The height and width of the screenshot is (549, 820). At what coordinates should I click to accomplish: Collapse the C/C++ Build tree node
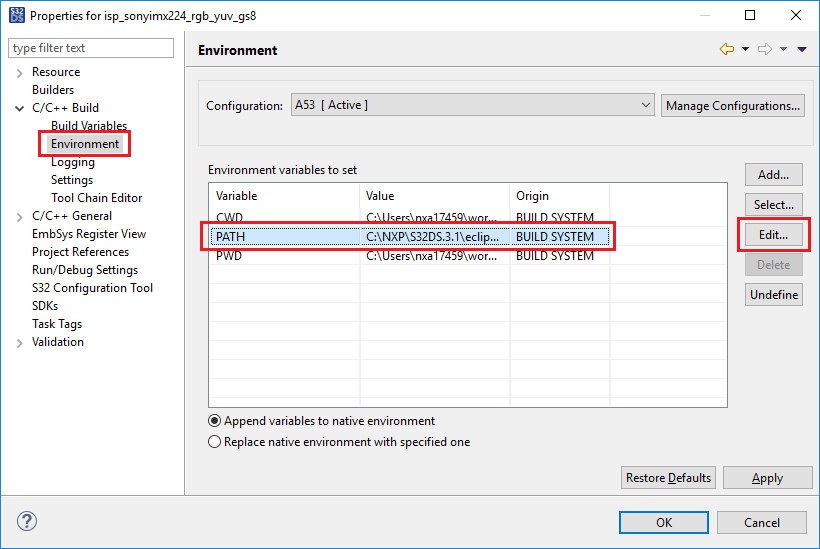(x=20, y=108)
